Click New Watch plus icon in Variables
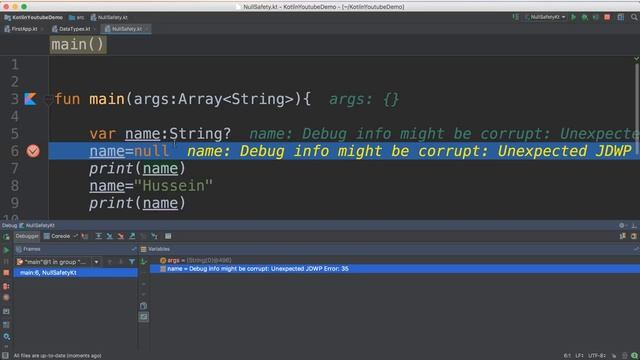Viewport: 640px width, 360px height. [144, 262]
